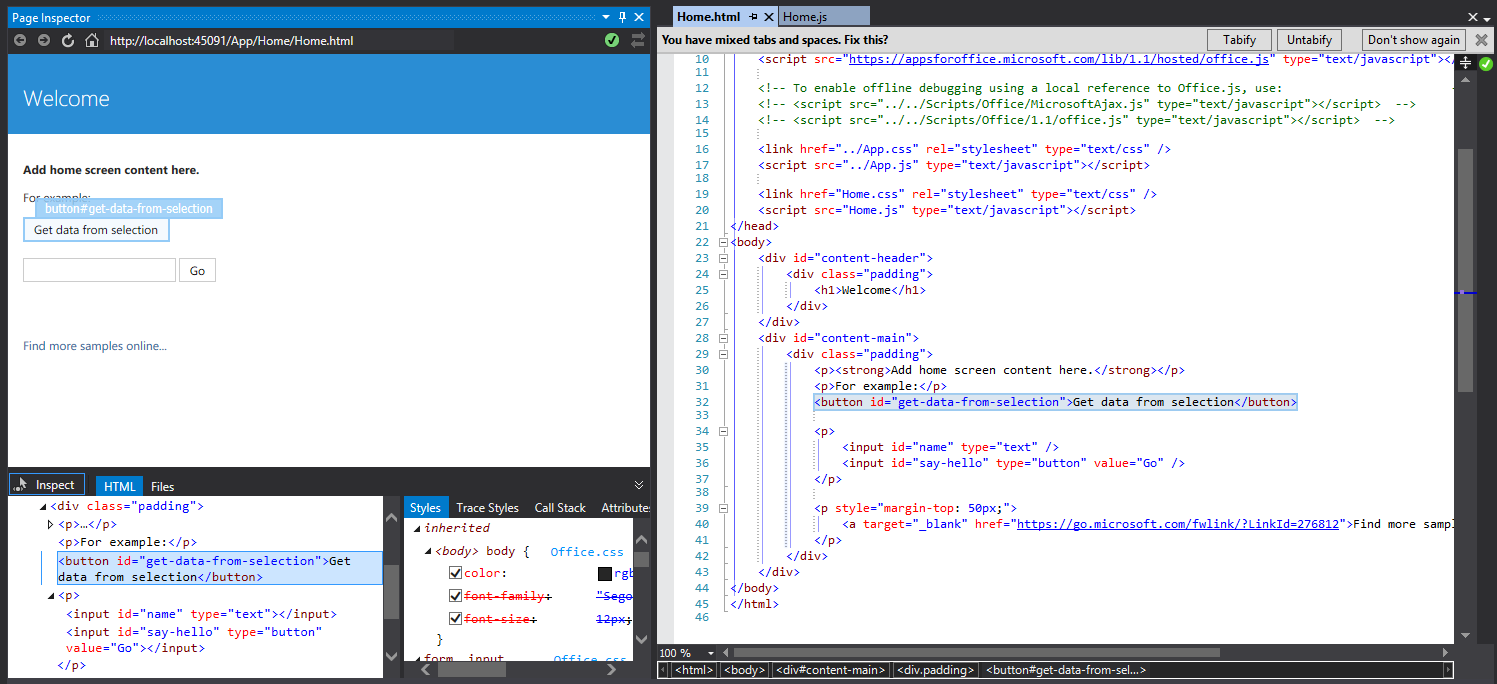Re-enable the font-size property checkbox
The image size is (1497, 684).
(x=455, y=618)
